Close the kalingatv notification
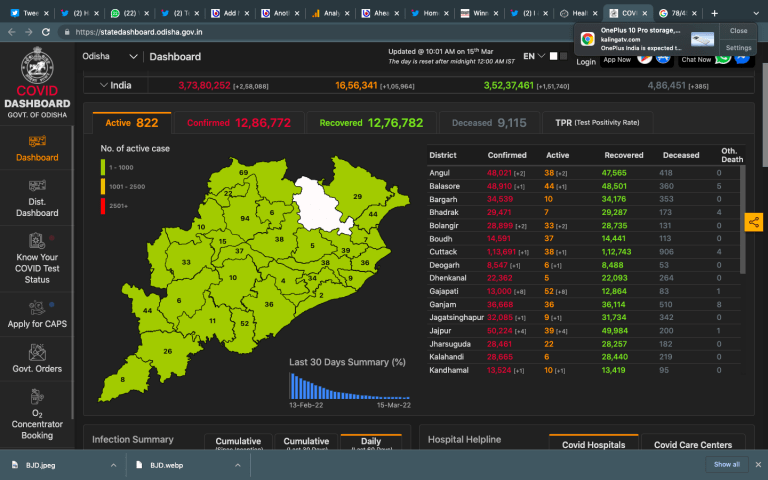Image resolution: width=768 pixels, height=480 pixels. (x=738, y=30)
